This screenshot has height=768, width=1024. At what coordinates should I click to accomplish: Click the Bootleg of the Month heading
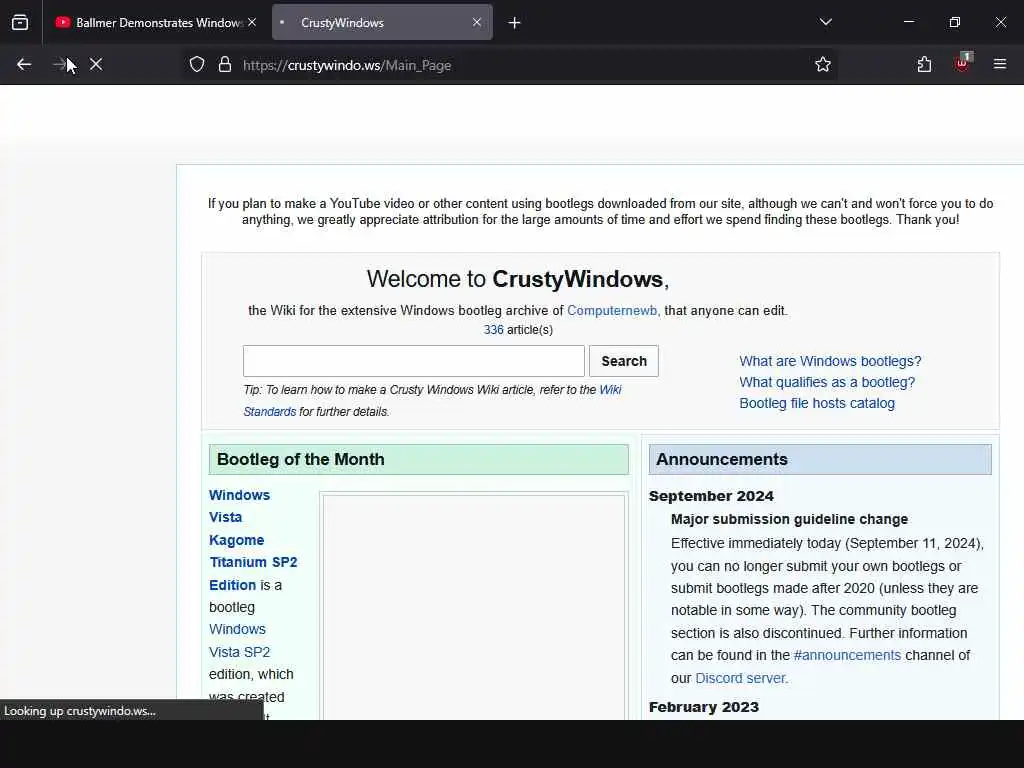point(300,459)
